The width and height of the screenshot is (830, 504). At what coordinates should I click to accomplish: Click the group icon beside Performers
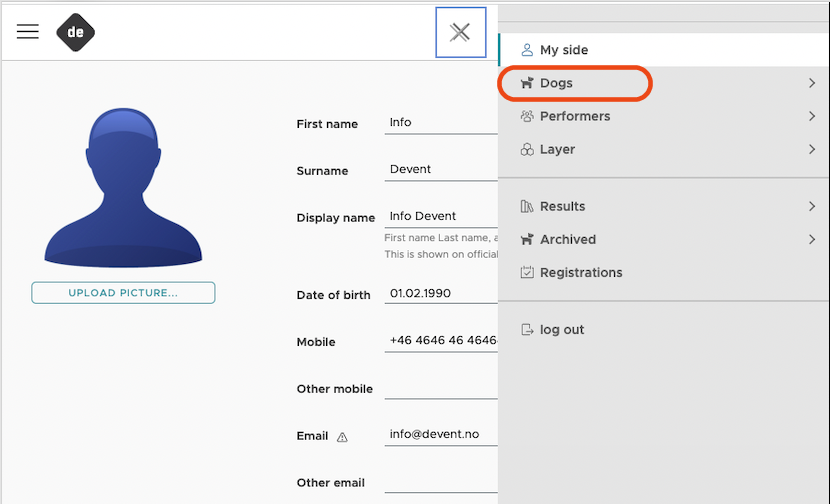[x=527, y=116]
